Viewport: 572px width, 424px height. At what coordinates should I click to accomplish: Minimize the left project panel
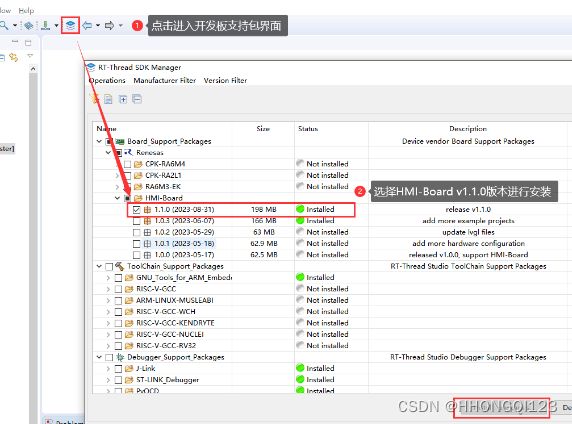click(15, 42)
